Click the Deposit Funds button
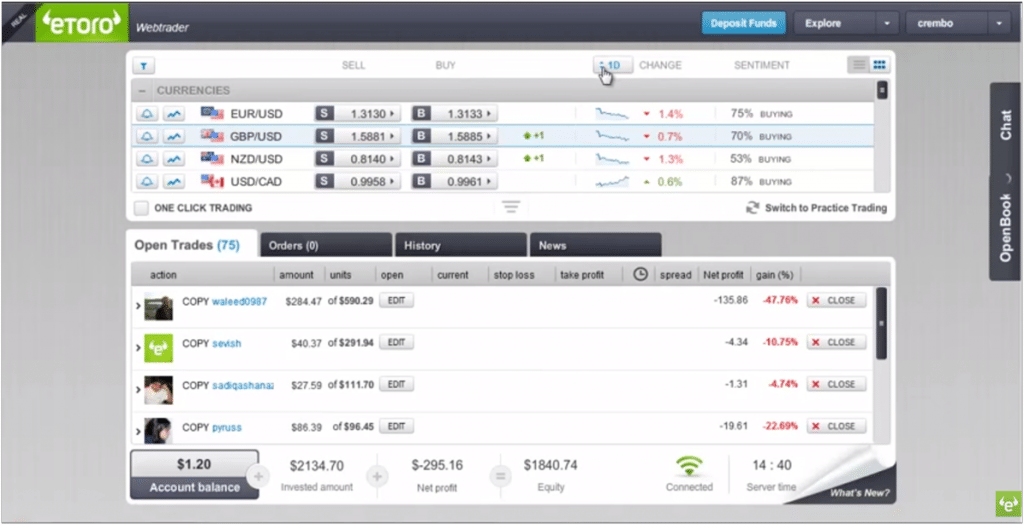Viewport: 1024px width, 525px height. click(x=743, y=24)
